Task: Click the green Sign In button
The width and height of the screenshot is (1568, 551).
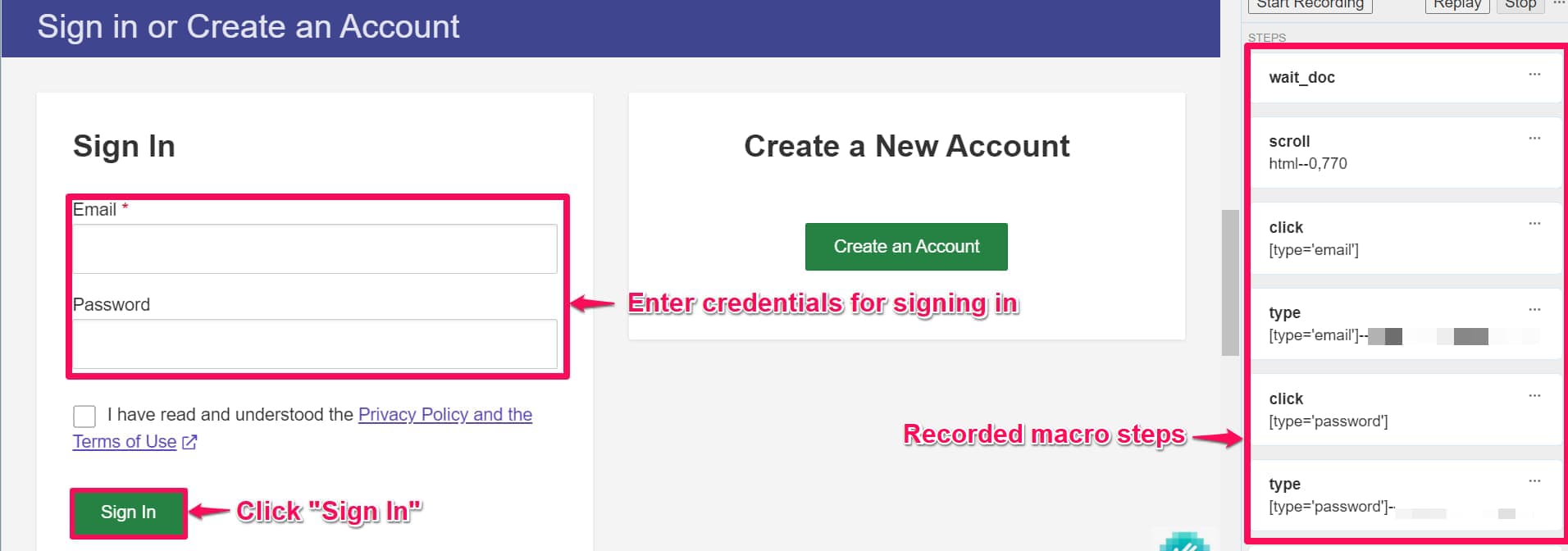Action: tap(128, 512)
